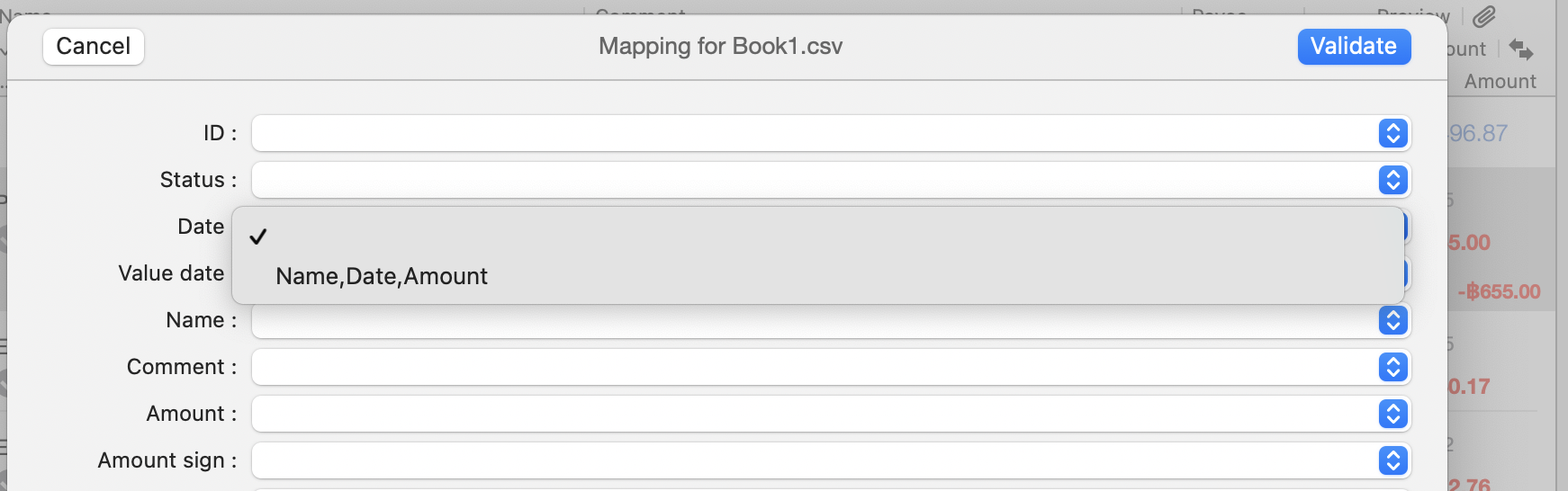Open the Status field popup arrows
1568x491 pixels.
click(x=1392, y=180)
